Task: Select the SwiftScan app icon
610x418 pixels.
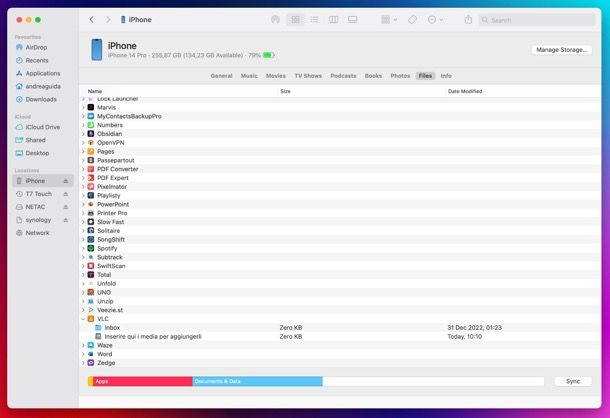Action: (x=91, y=266)
